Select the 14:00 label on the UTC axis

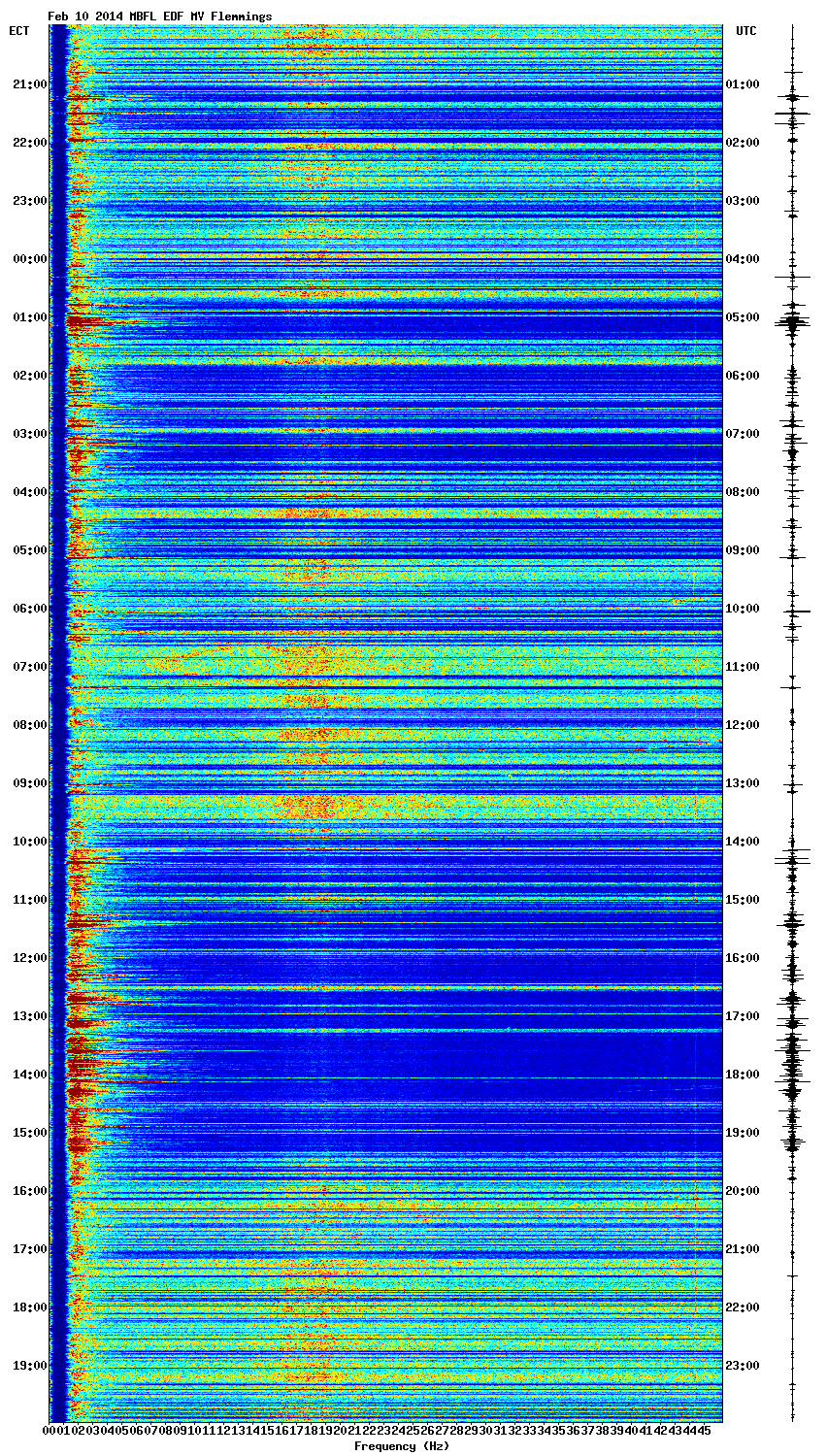tap(743, 842)
